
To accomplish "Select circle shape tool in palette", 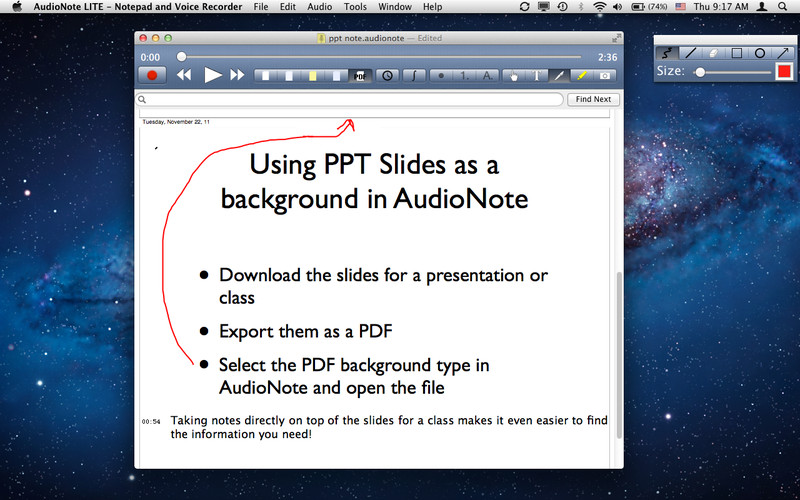I will point(760,53).
